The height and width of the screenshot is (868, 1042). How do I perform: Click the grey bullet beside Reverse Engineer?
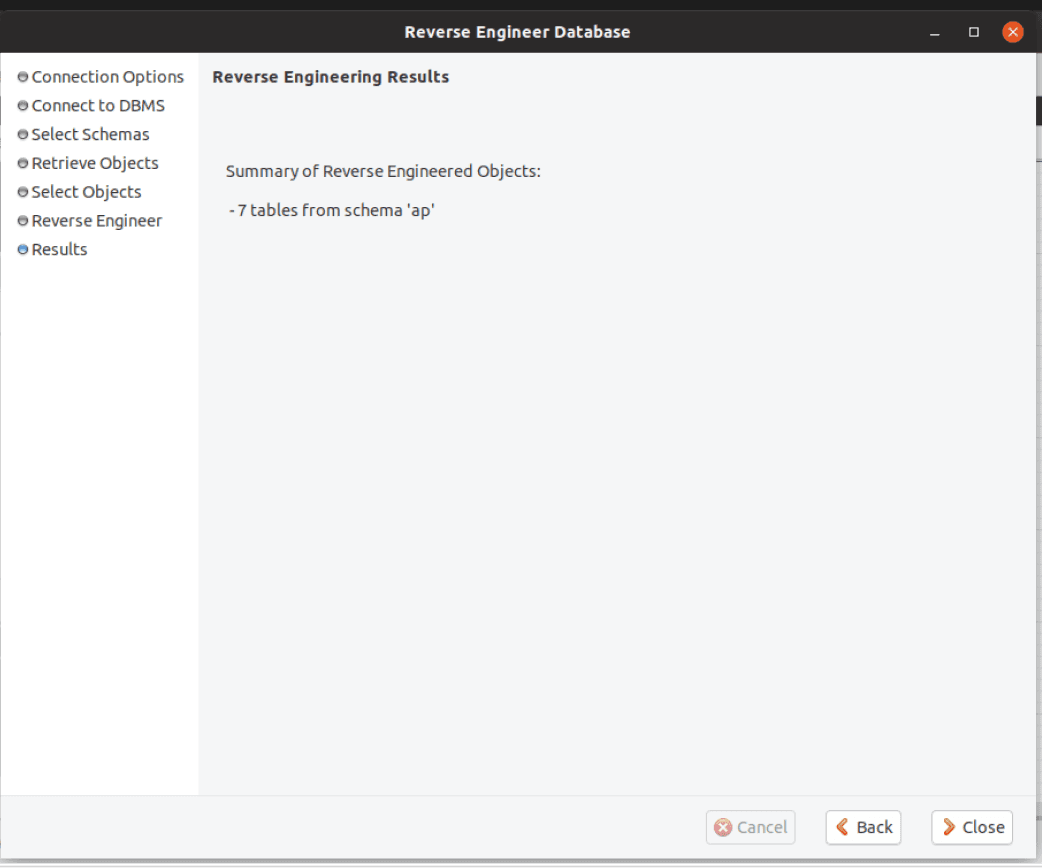tap(23, 221)
